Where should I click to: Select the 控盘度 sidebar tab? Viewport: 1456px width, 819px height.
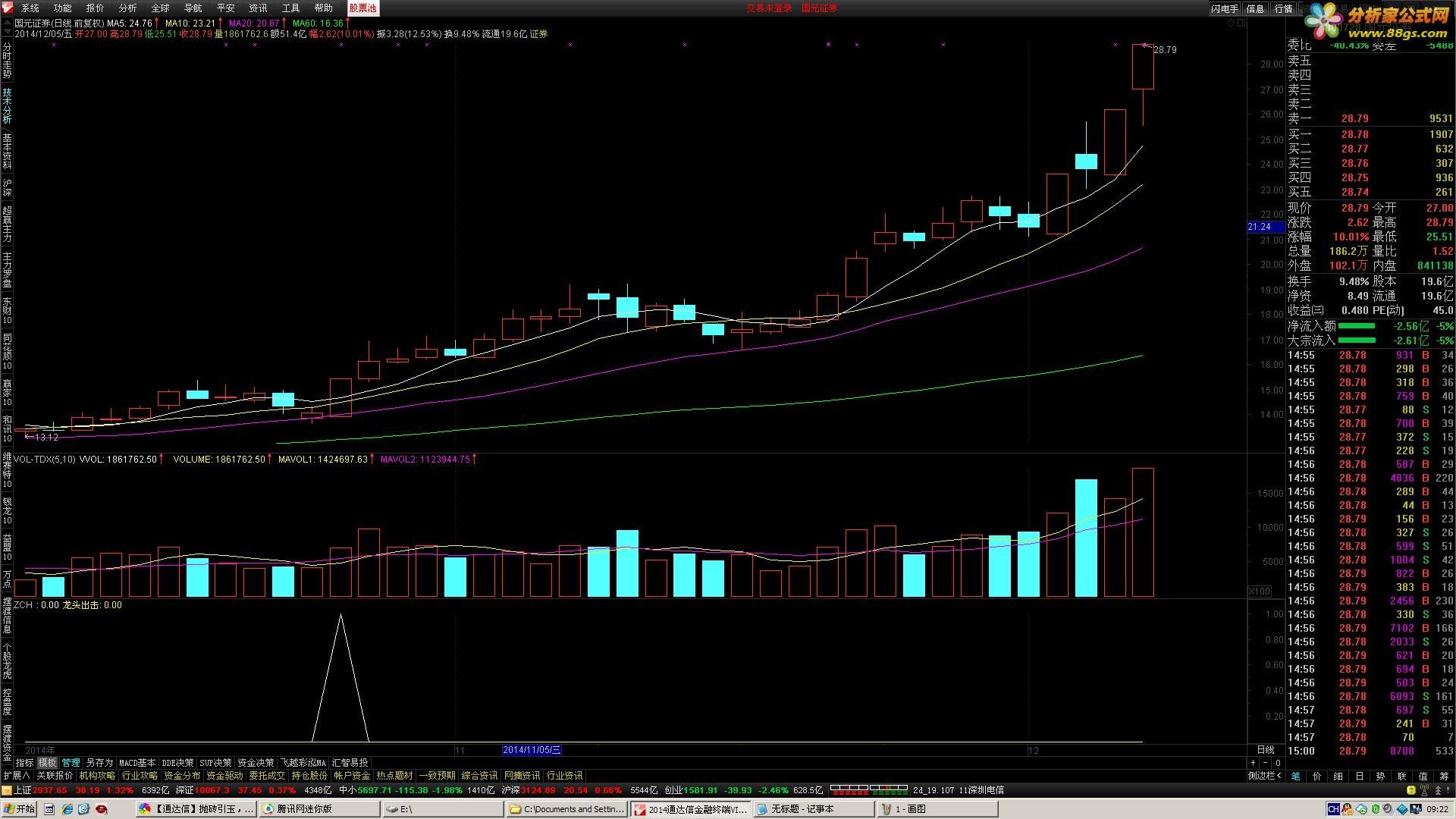[7, 701]
